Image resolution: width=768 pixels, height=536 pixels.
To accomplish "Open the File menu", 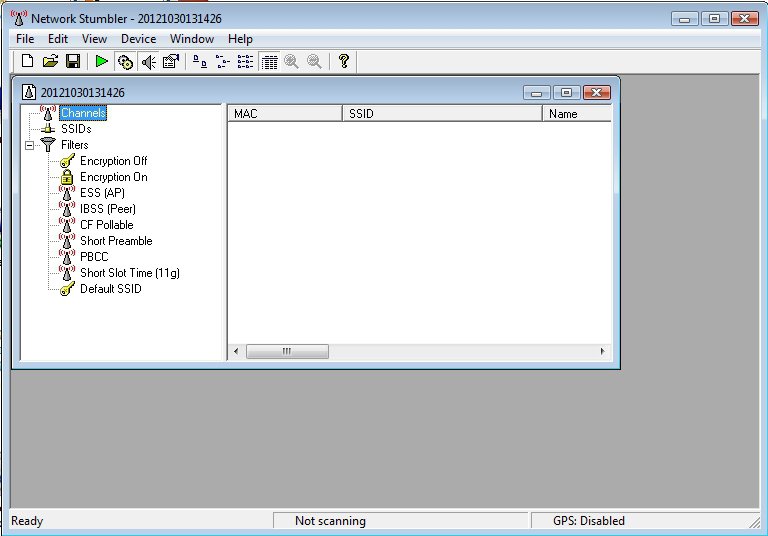I will (x=25, y=39).
